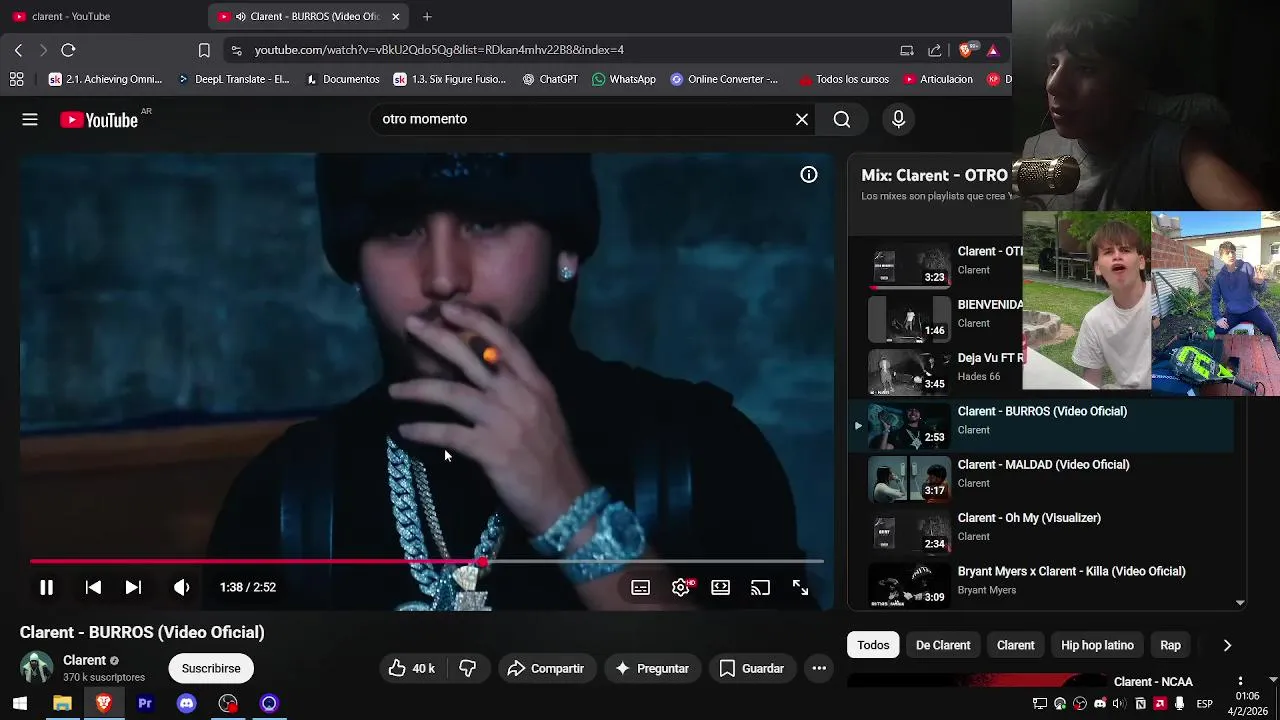This screenshot has width=1280, height=720.
Task: Share the video via Compartir
Action: pos(546,668)
